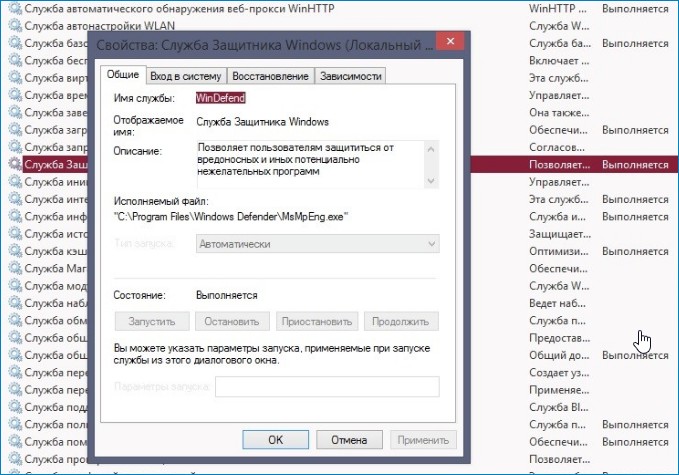Switch to the Вход в систему tab

pos(185,76)
